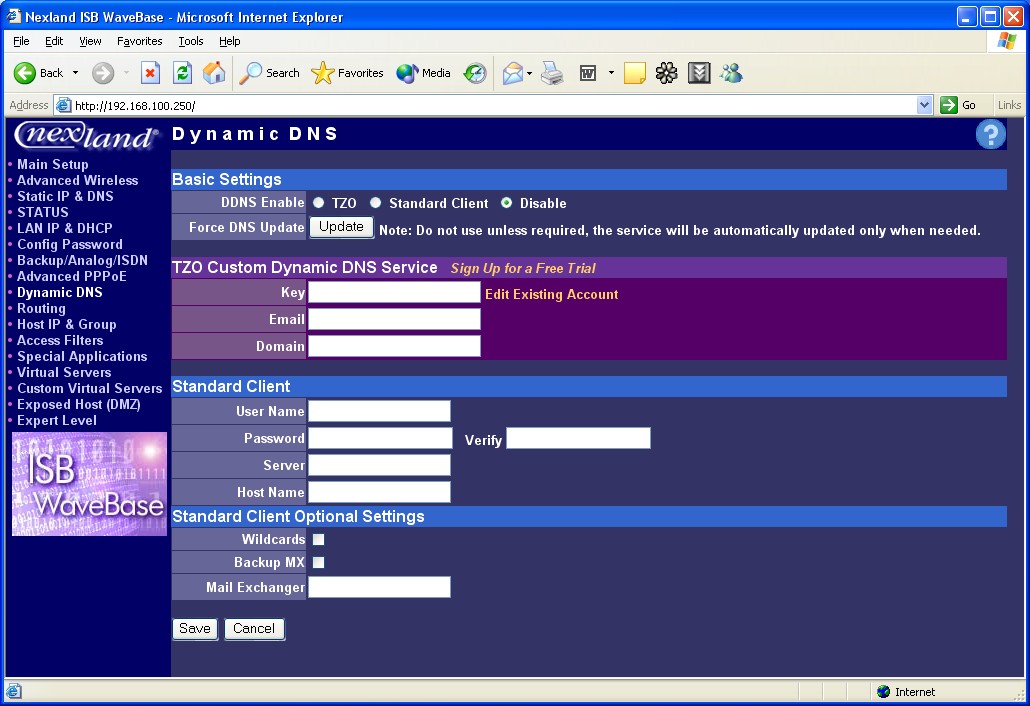Select the Standard Client radio button
Image resolution: width=1030 pixels, height=706 pixels.
tap(376, 203)
